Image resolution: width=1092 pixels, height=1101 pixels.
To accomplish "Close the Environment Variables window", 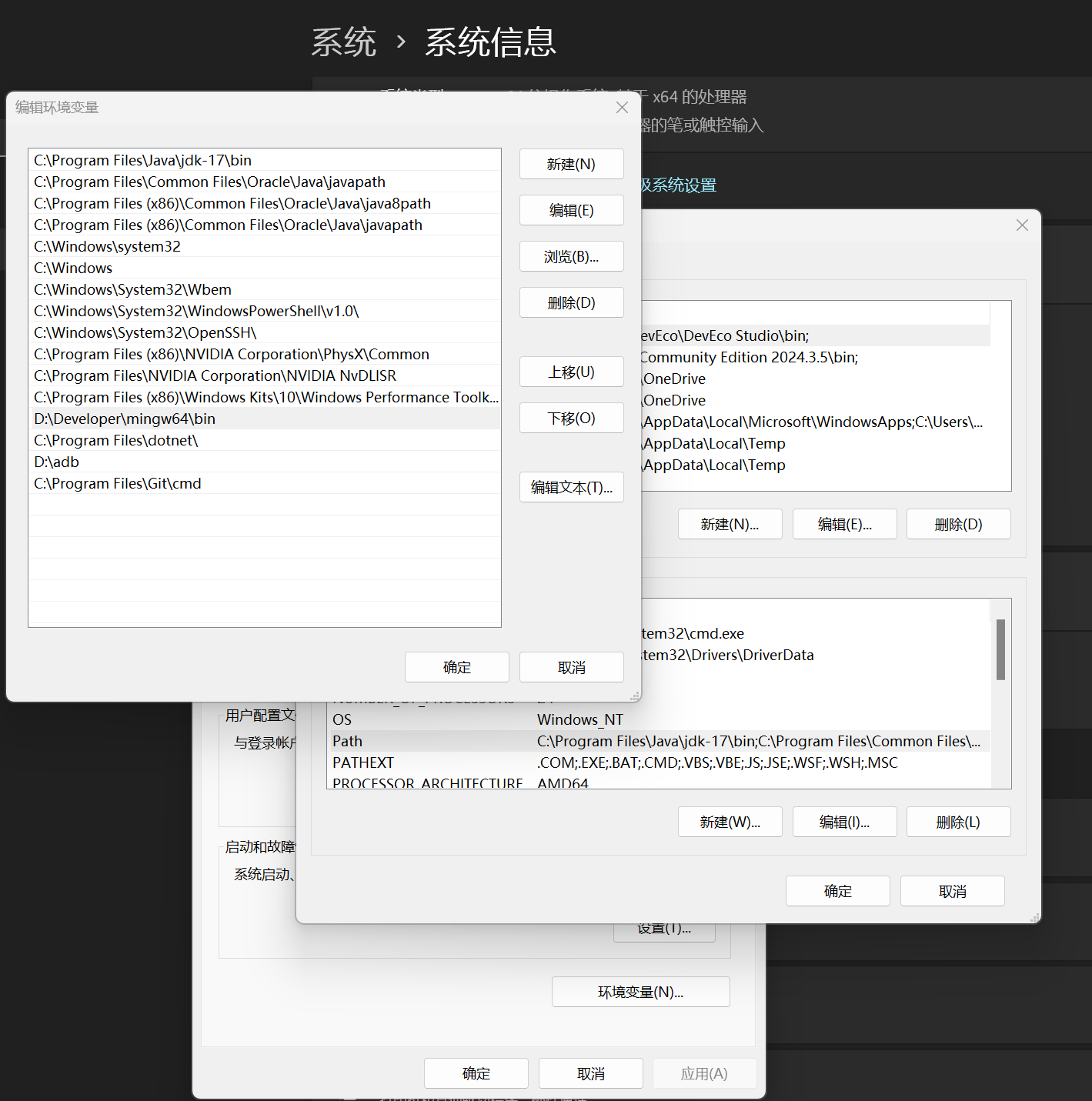I will (1021, 225).
